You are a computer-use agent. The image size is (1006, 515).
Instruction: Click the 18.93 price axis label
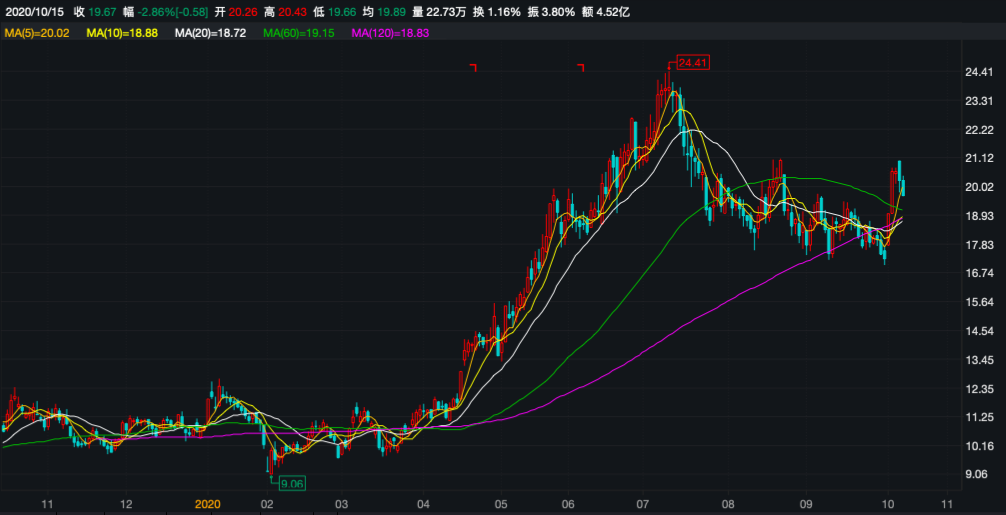point(978,216)
